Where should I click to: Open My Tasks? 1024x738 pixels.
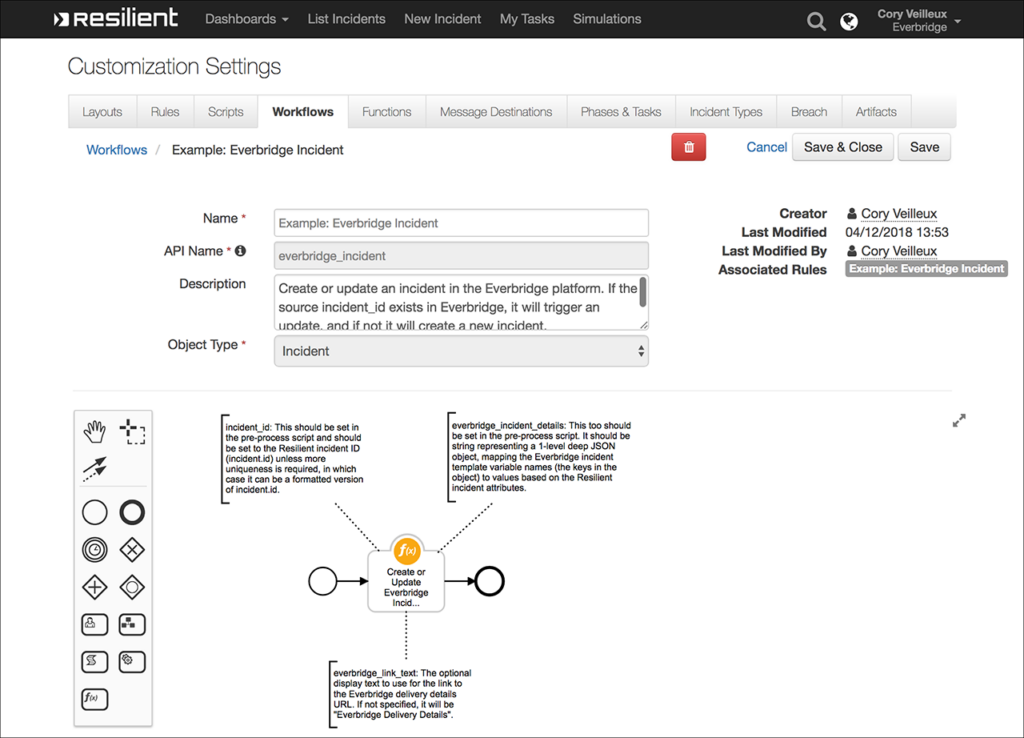527,19
